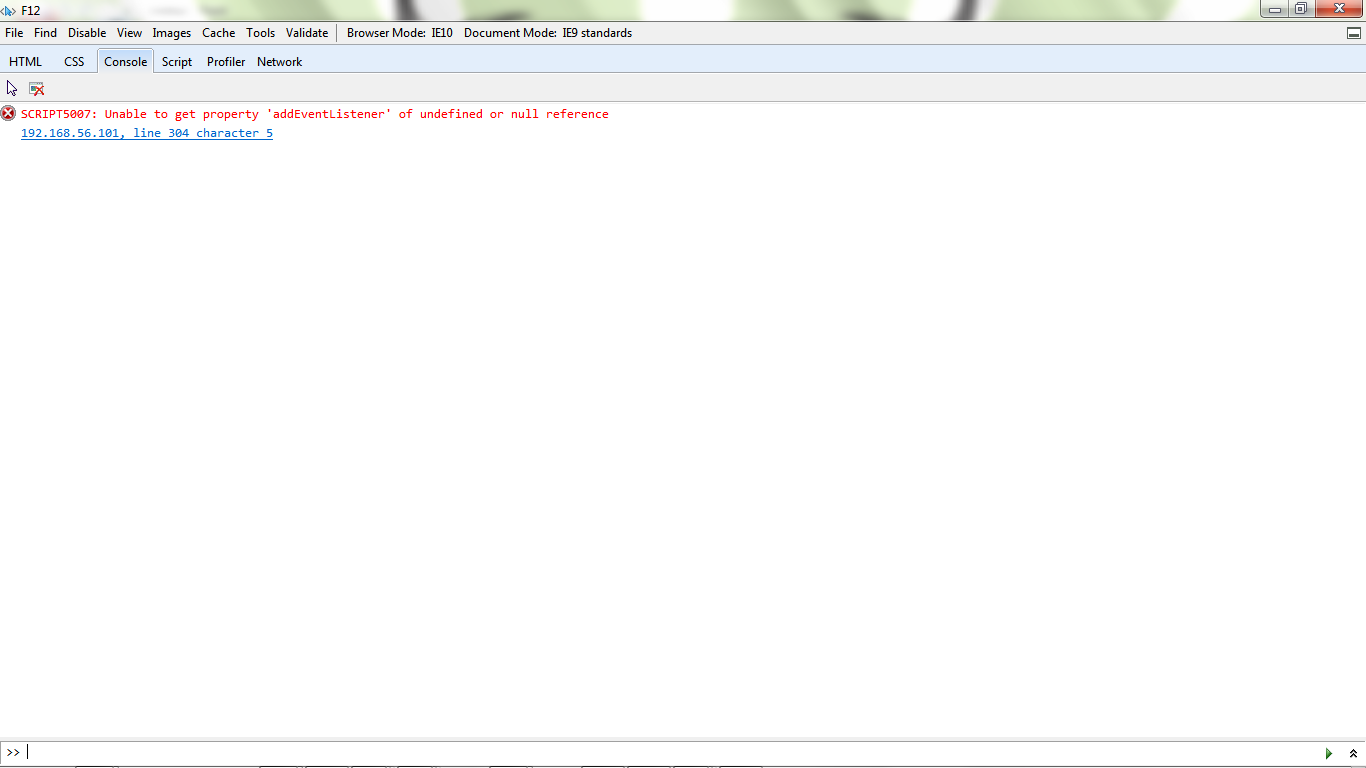Open the File menu
This screenshot has height=768, width=1366.
click(14, 33)
